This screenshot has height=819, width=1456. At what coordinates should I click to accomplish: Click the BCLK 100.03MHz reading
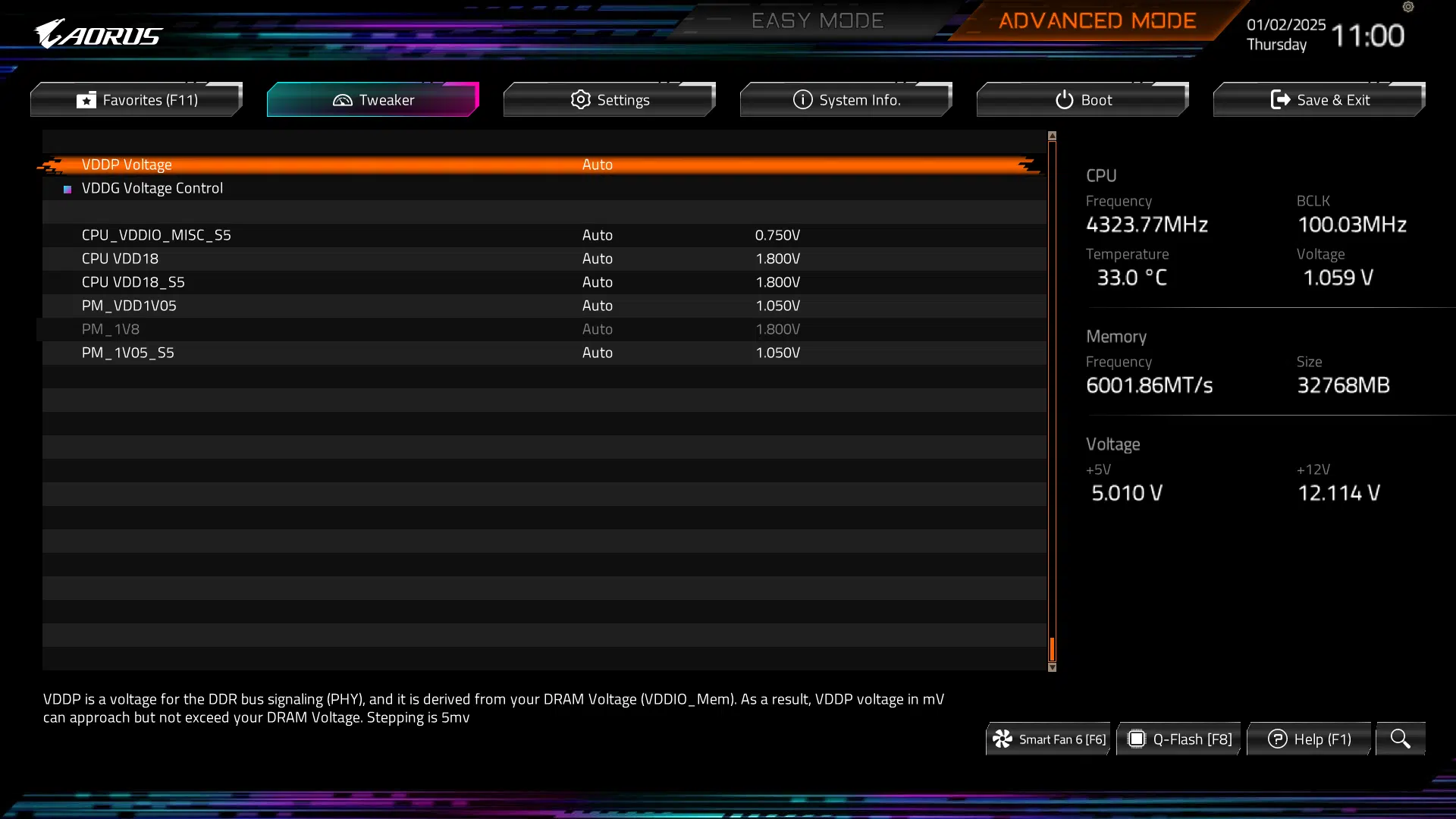[1352, 224]
